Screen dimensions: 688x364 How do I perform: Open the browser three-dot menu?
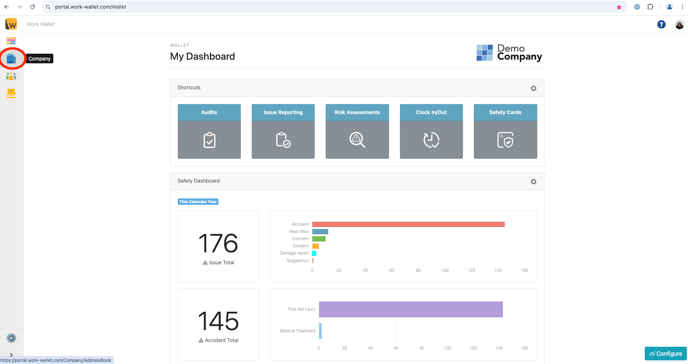682,7
